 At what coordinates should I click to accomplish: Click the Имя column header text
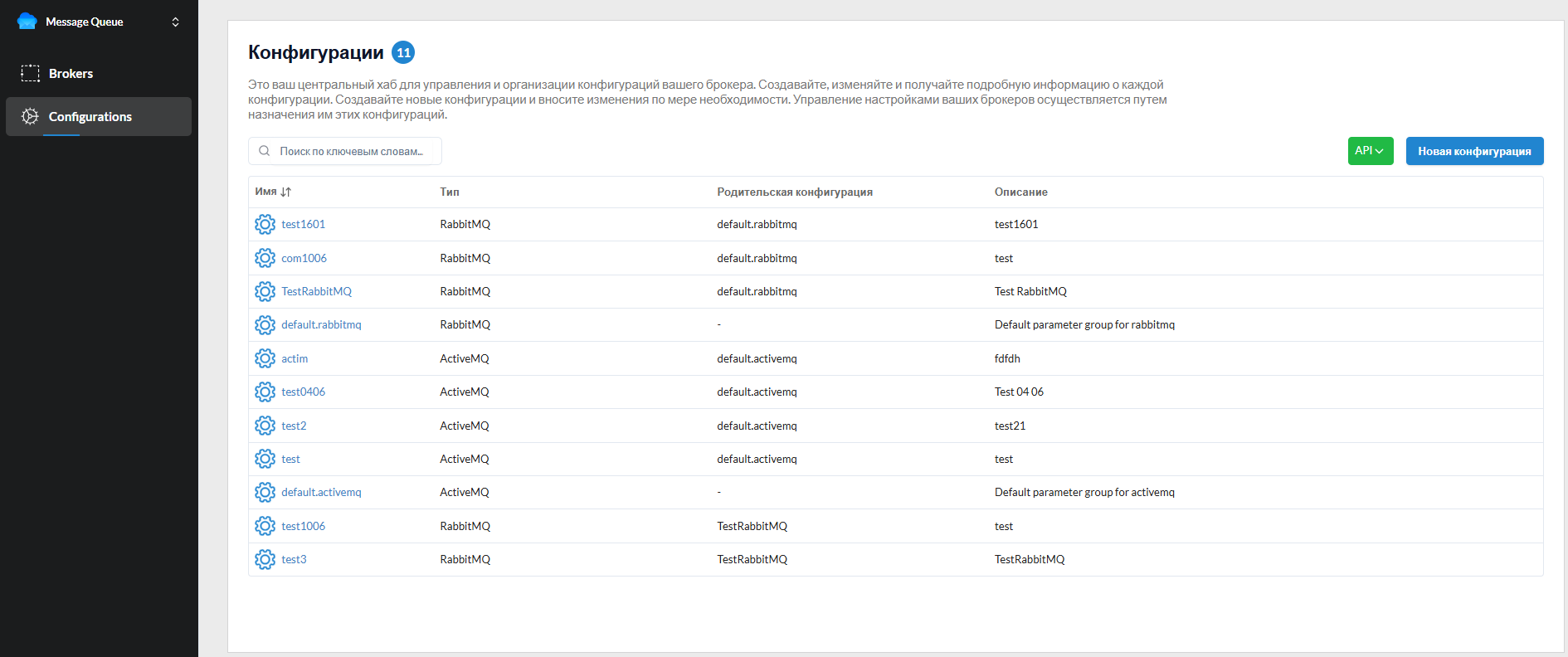[265, 192]
